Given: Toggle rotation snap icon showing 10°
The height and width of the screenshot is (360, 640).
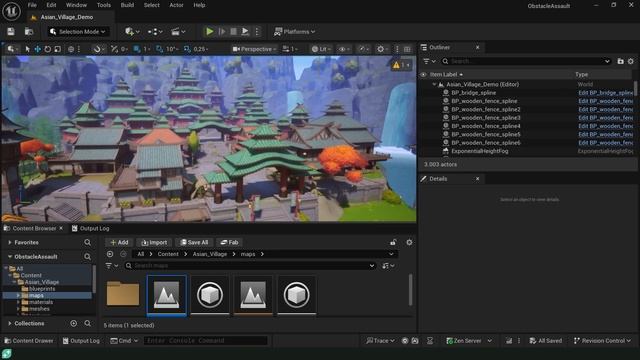Looking at the screenshot, I should (160, 49).
